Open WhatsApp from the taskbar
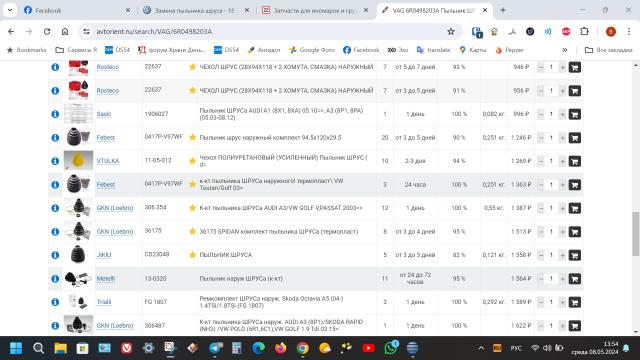 (391, 348)
